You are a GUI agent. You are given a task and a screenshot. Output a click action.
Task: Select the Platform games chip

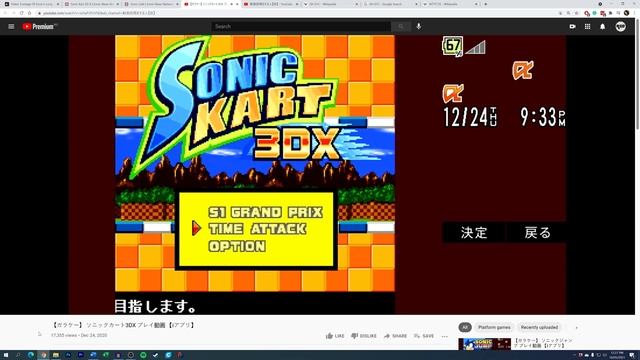[x=494, y=327]
